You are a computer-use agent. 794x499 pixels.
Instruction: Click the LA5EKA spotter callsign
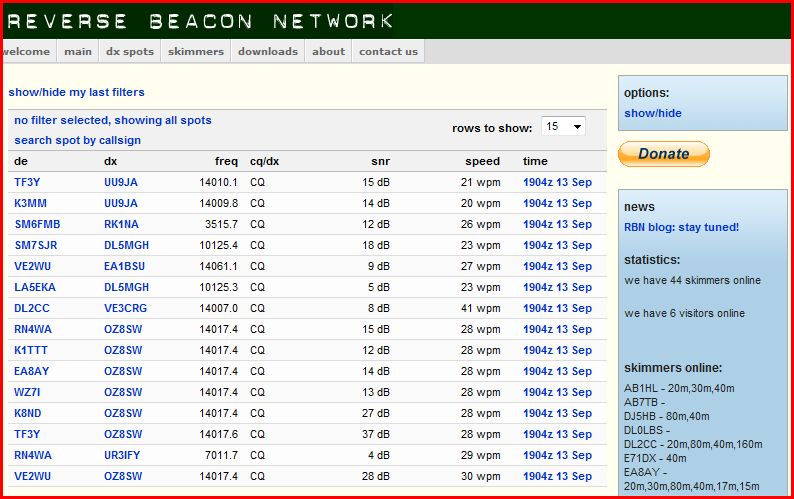click(x=35, y=287)
